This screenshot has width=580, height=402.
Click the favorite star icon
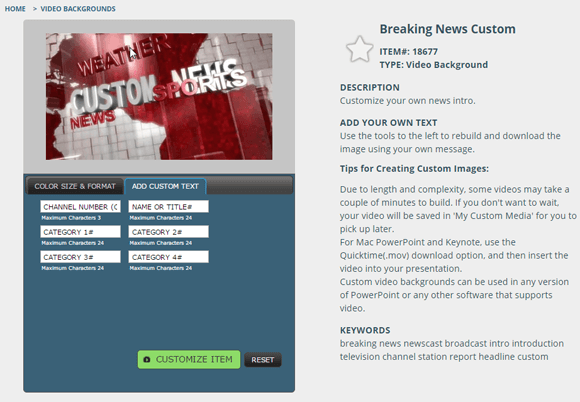tap(359, 49)
